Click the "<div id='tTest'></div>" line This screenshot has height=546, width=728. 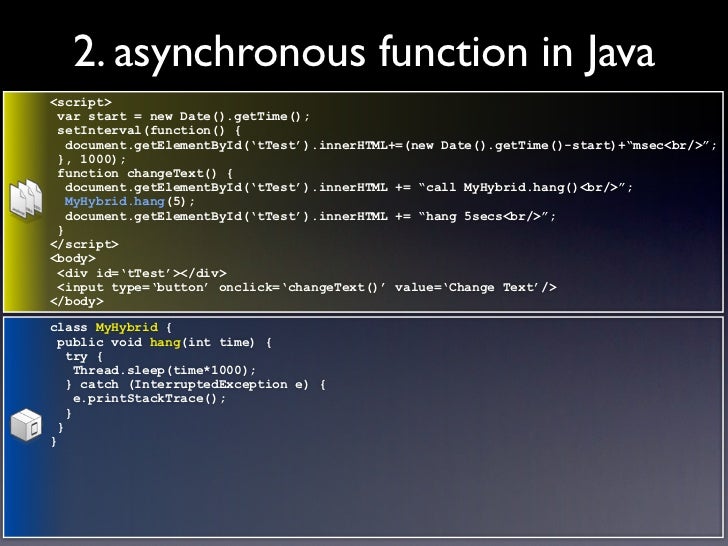(x=142, y=273)
